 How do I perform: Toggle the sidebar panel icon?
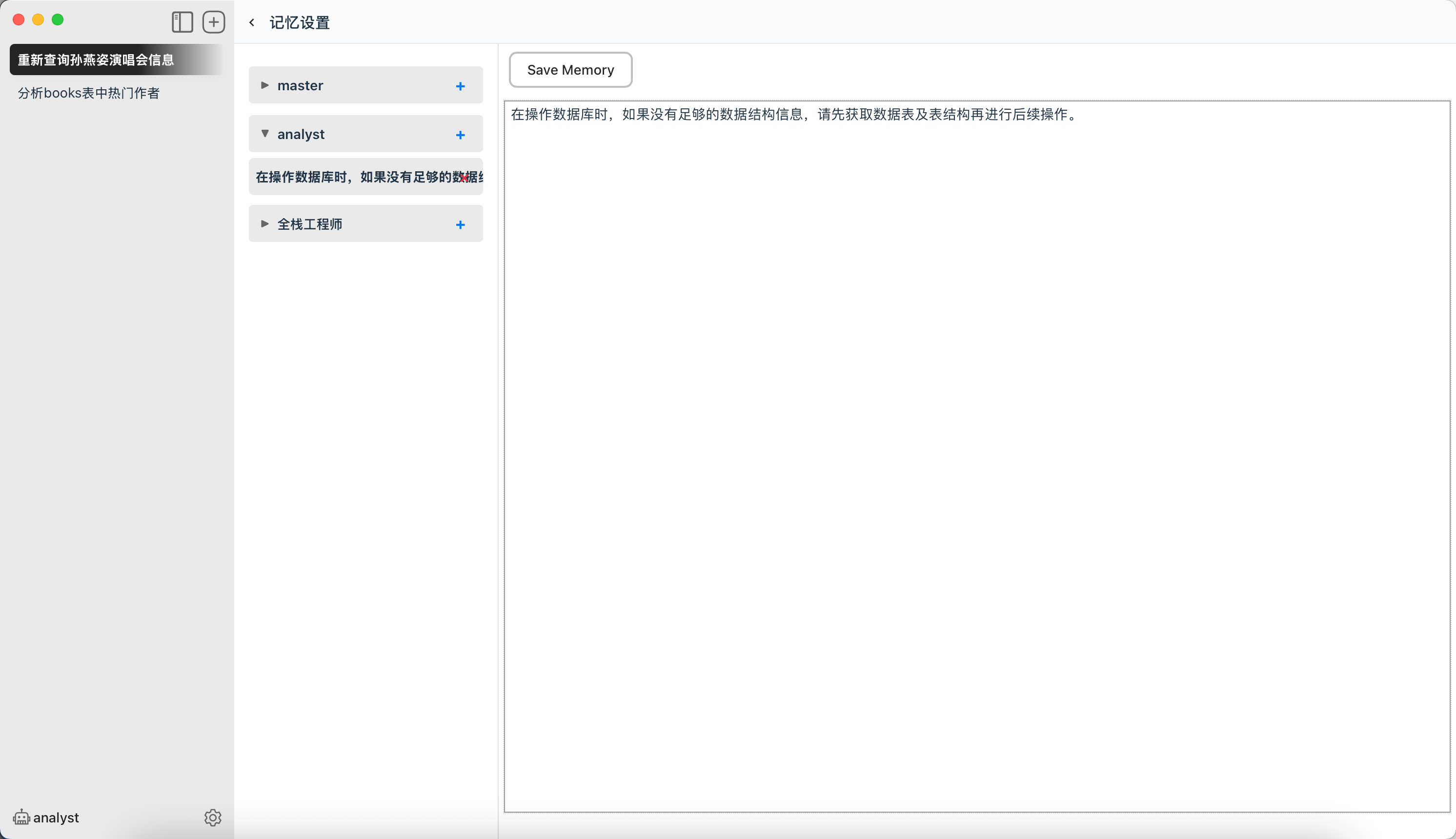point(182,22)
